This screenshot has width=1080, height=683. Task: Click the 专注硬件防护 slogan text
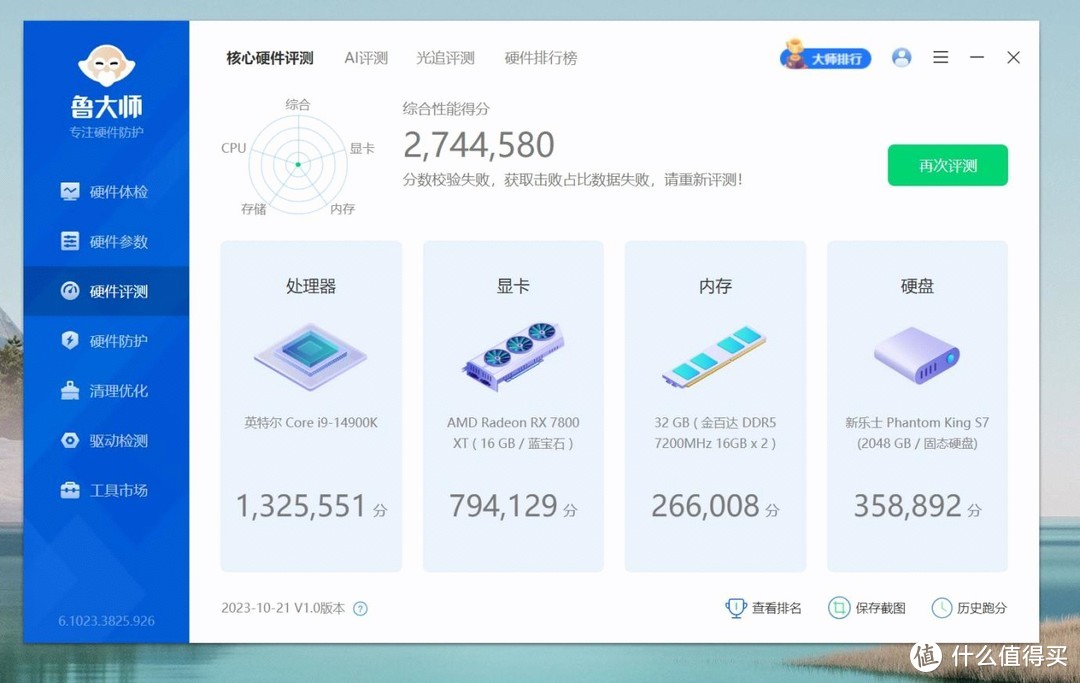coord(106,132)
